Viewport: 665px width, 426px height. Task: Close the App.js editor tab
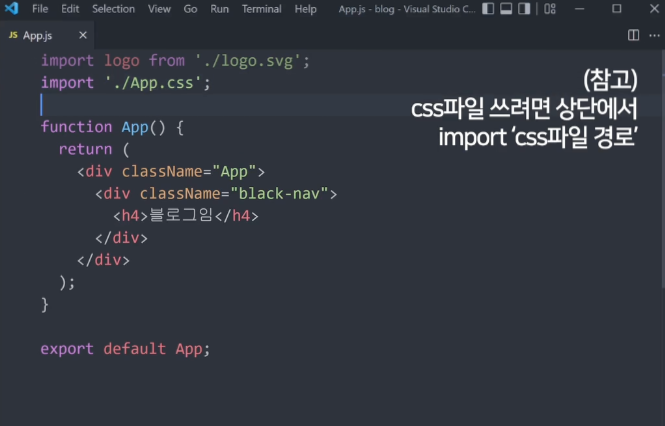(83, 35)
